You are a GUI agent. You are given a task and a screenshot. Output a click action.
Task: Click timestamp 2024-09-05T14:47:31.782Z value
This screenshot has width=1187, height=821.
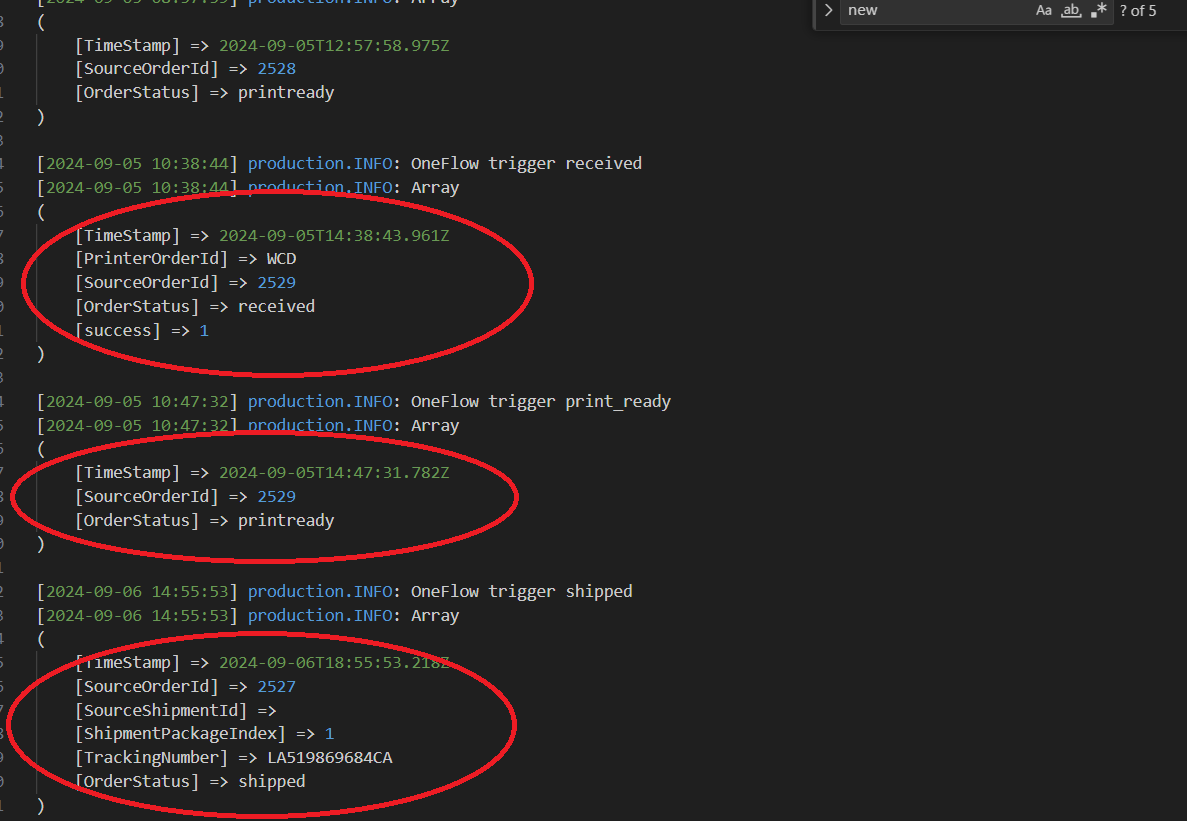coord(334,473)
